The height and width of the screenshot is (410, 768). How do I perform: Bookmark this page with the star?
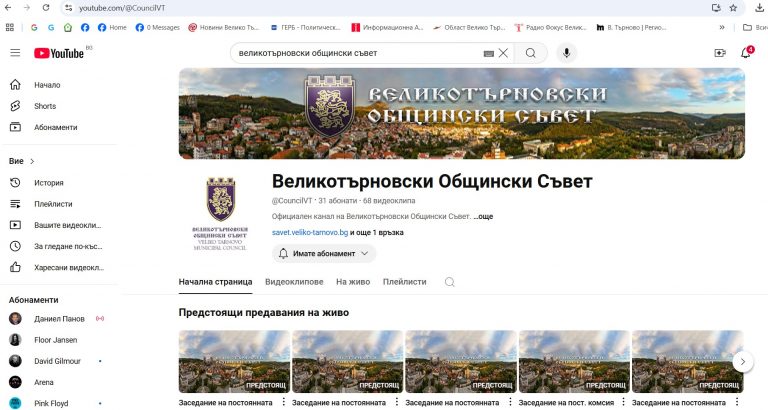click(x=733, y=7)
